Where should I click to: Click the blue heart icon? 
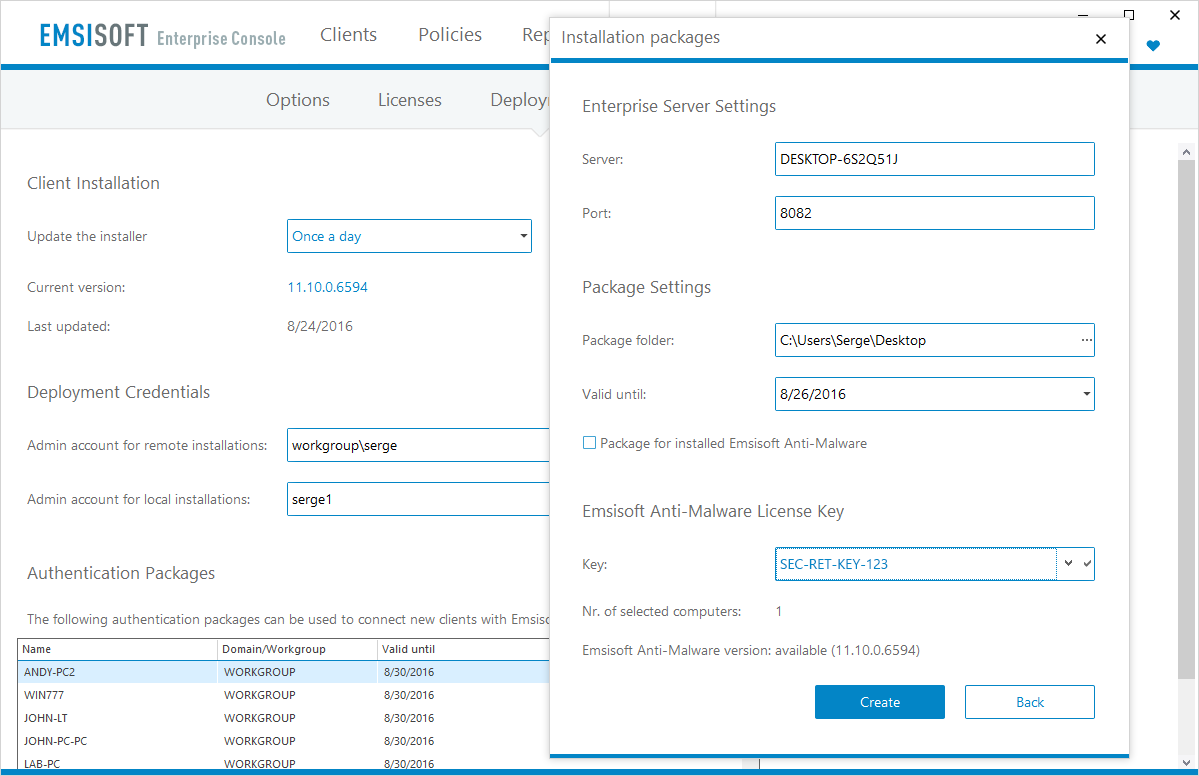pyautogui.click(x=1153, y=46)
